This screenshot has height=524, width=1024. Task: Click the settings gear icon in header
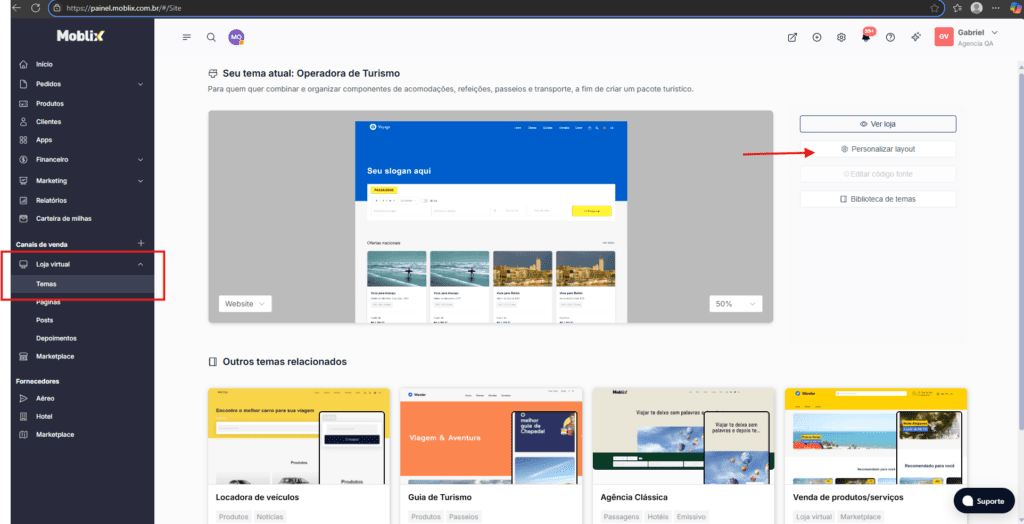click(841, 38)
